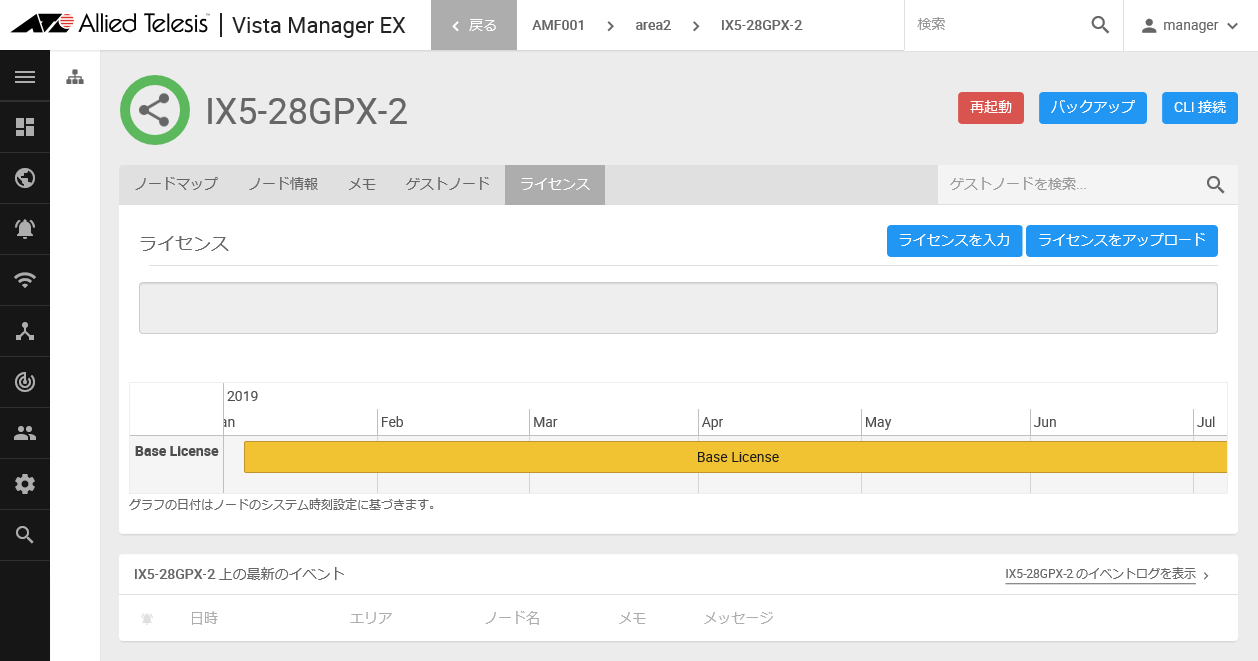The width and height of the screenshot is (1258, 661).
Task: Click the alarm bell column header icon
Action: [147, 619]
